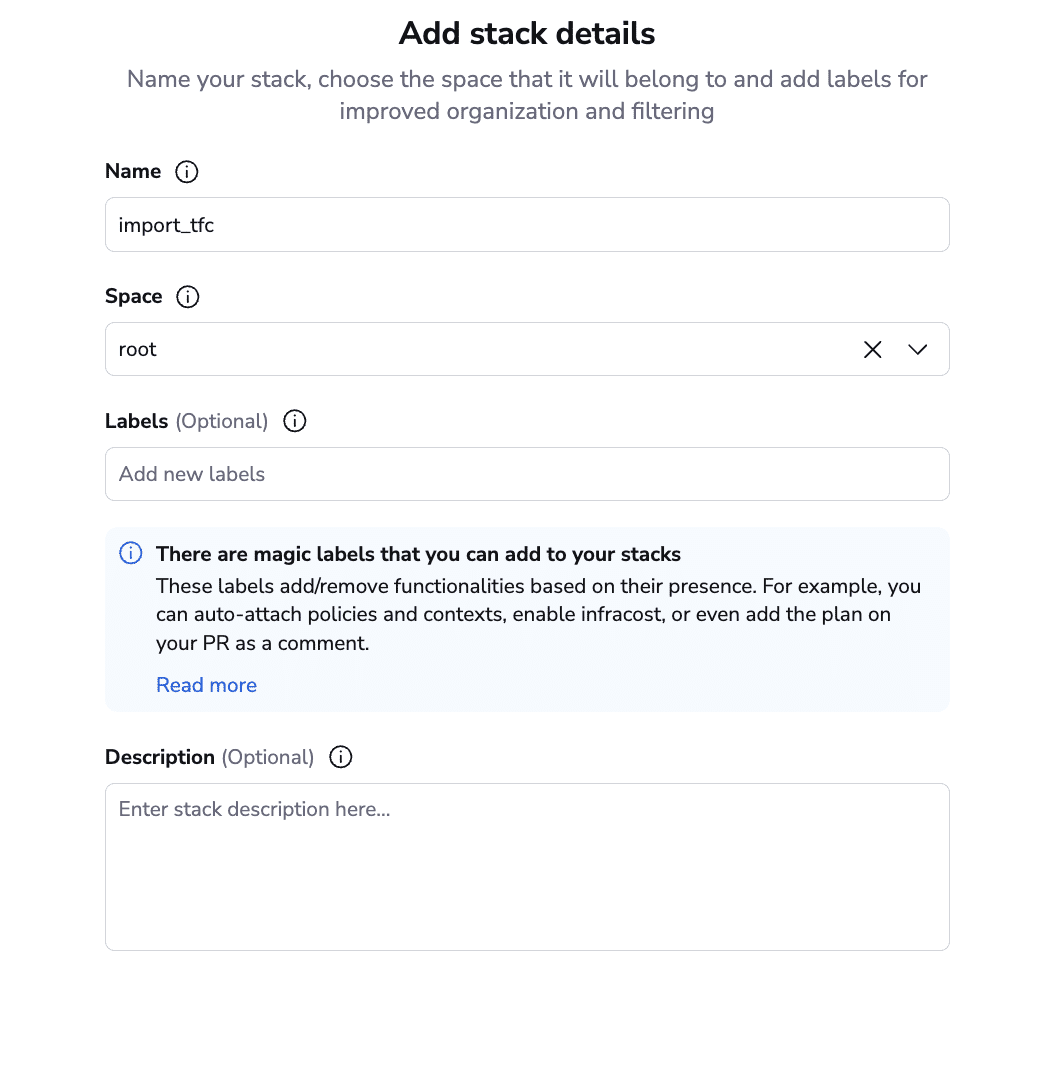Click the info icon next to Space
Screen dimensions: 1038x1082
[187, 297]
